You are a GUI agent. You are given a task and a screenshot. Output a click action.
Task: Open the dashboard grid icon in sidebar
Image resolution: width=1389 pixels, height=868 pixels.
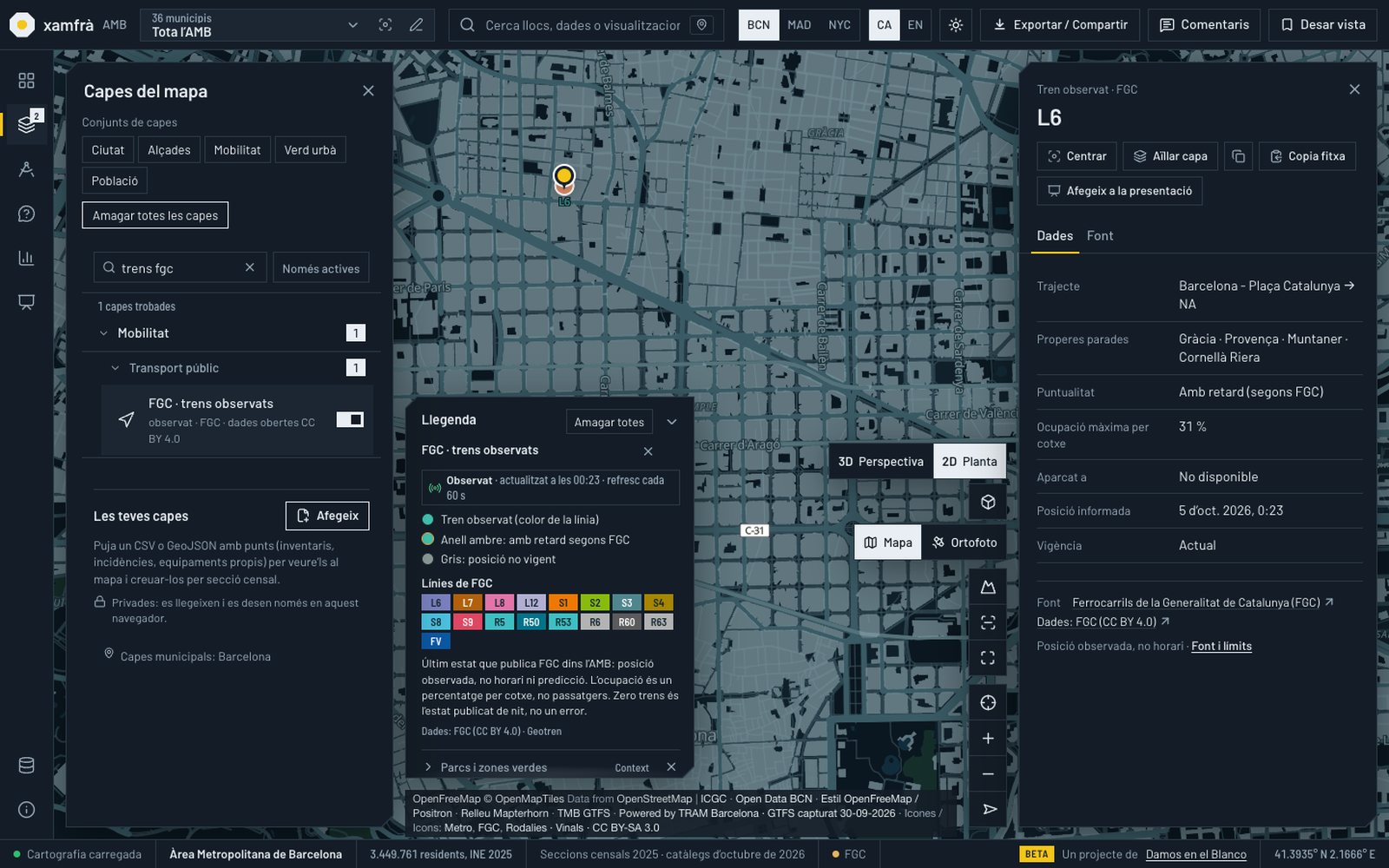click(26, 81)
